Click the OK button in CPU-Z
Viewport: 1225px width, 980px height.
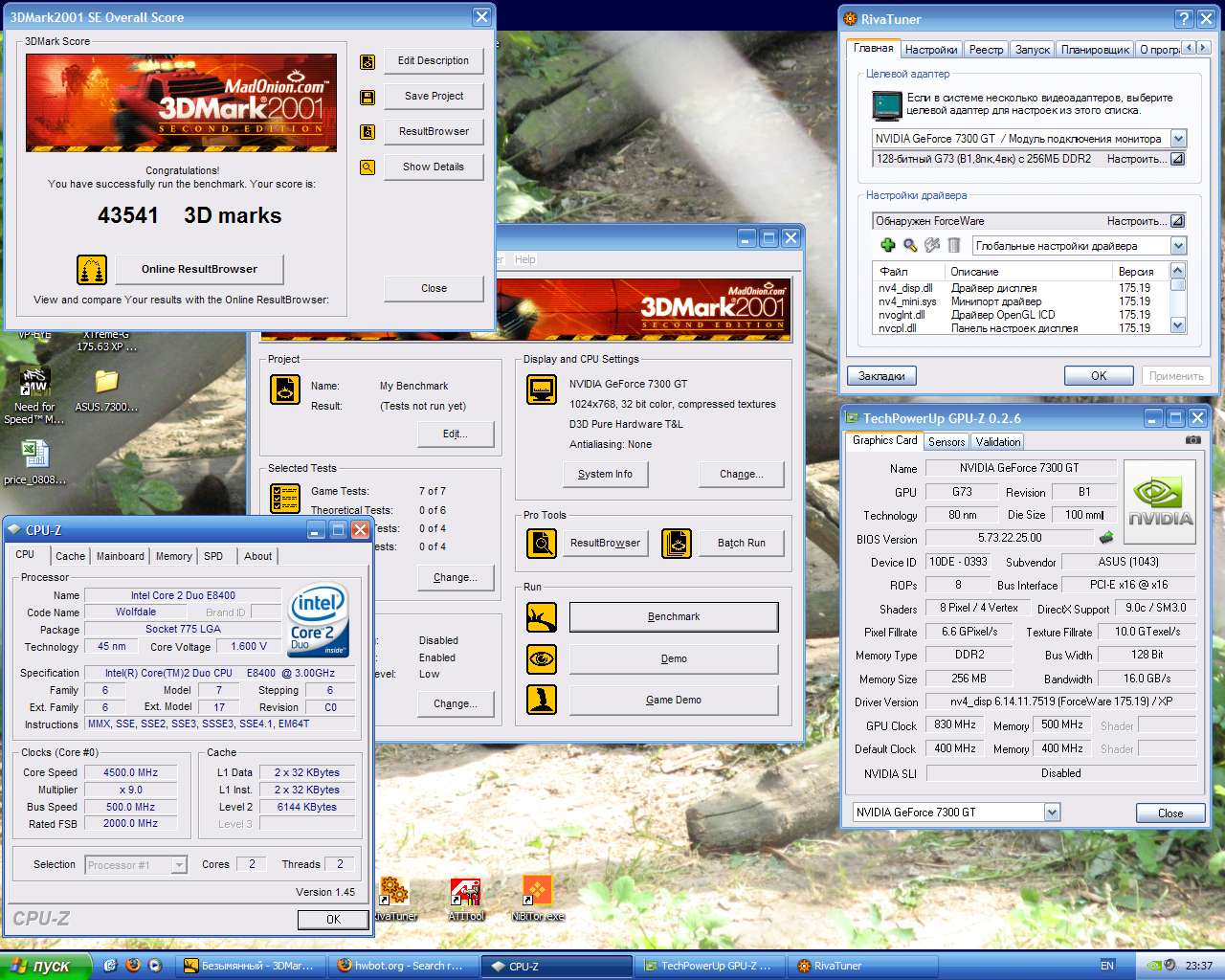pos(333,919)
